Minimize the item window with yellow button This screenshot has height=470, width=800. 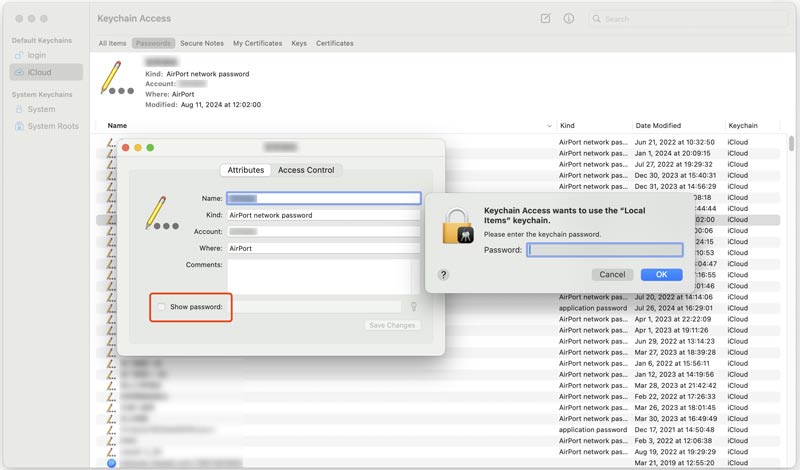[138, 147]
